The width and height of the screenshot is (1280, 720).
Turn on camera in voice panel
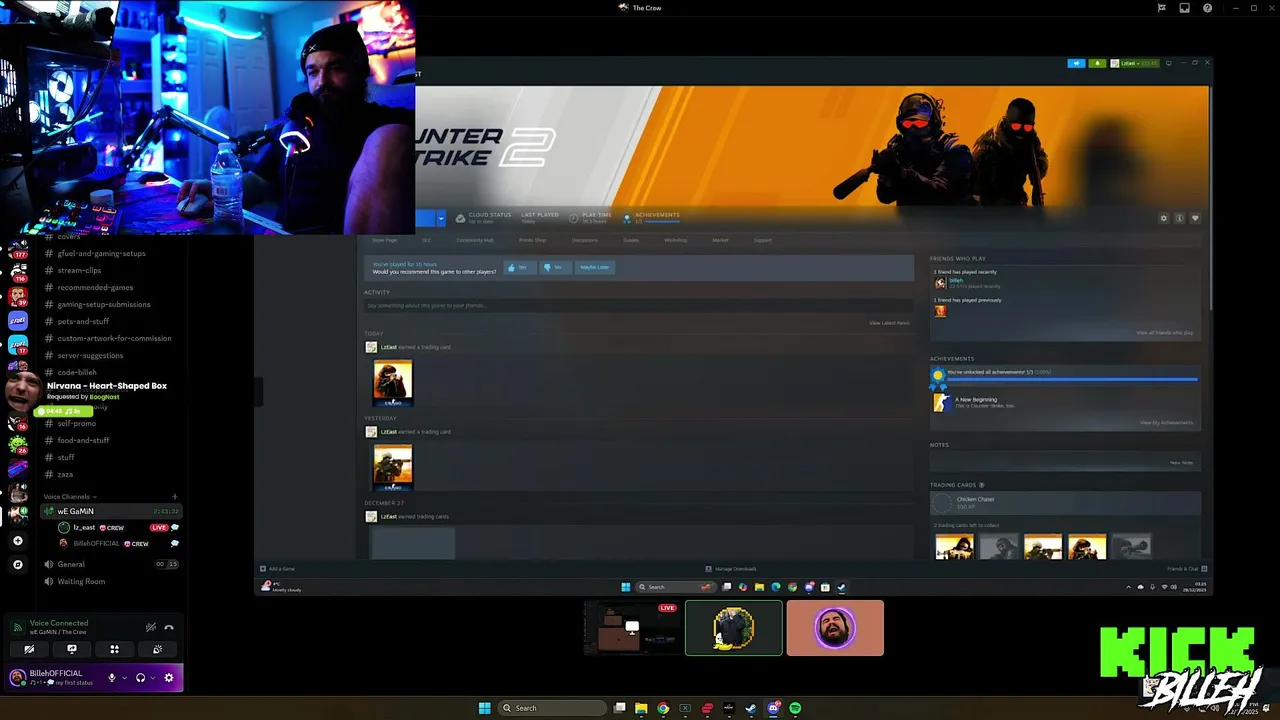(x=29, y=649)
